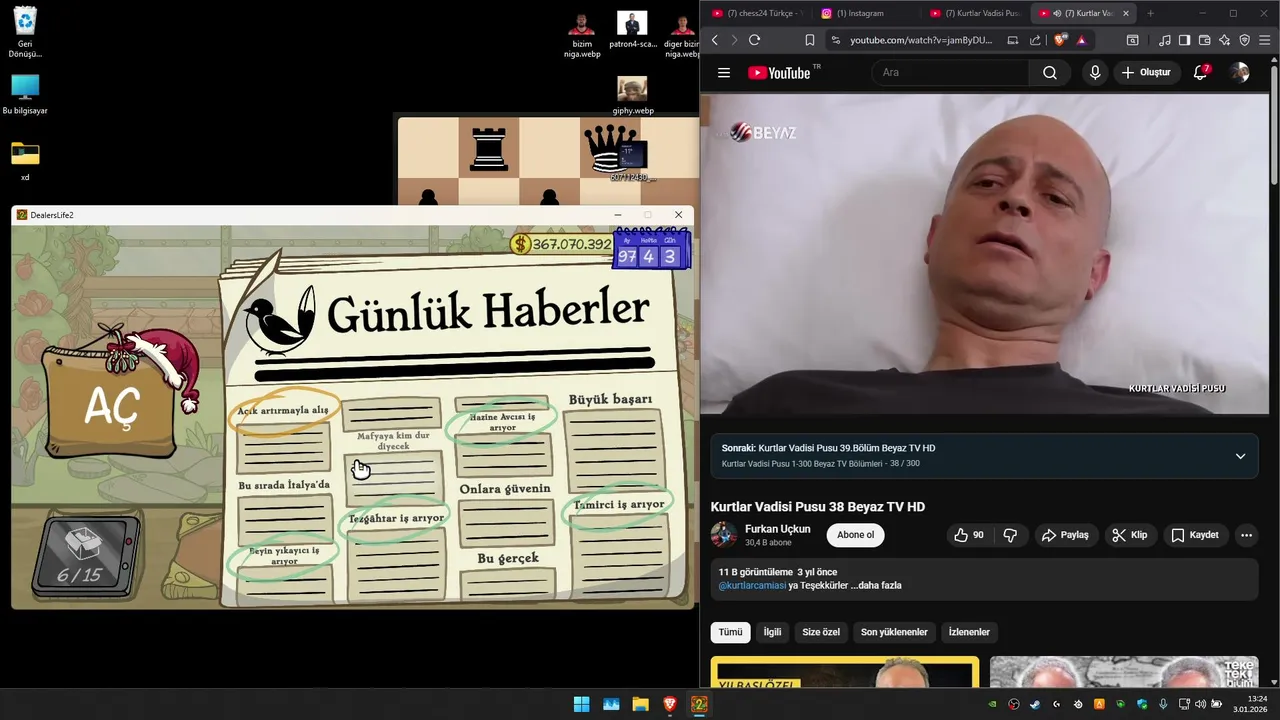Open the Windows Start button
This screenshot has height=720, width=1280.
coord(581,704)
